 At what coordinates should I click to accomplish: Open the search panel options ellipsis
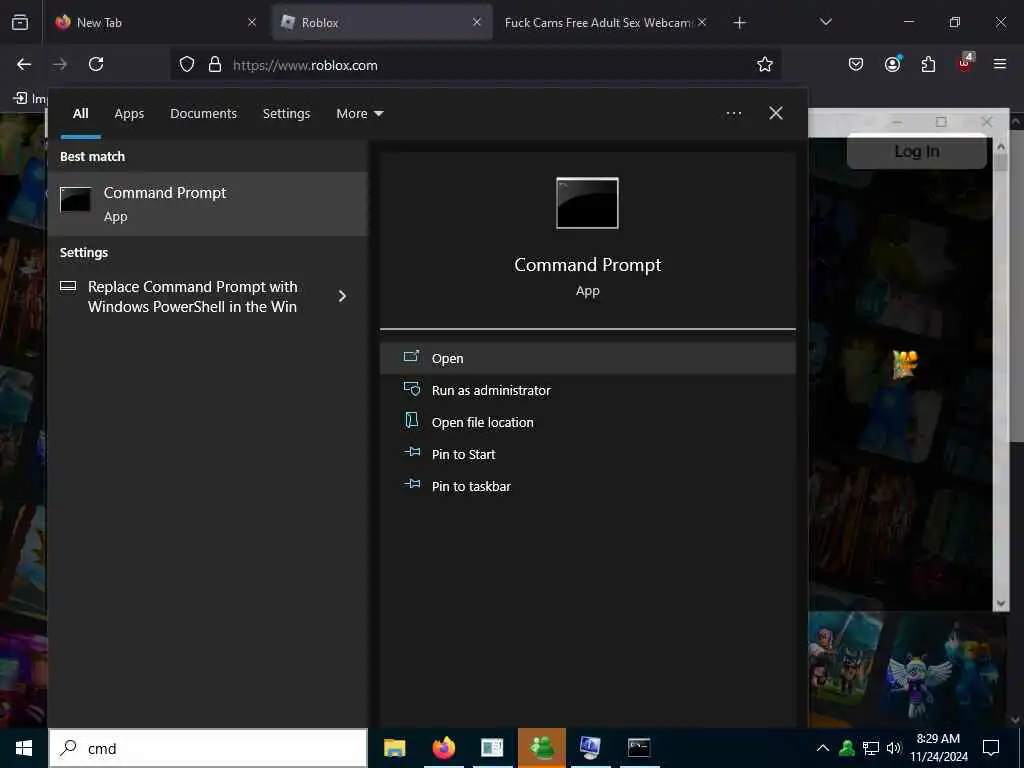click(733, 114)
